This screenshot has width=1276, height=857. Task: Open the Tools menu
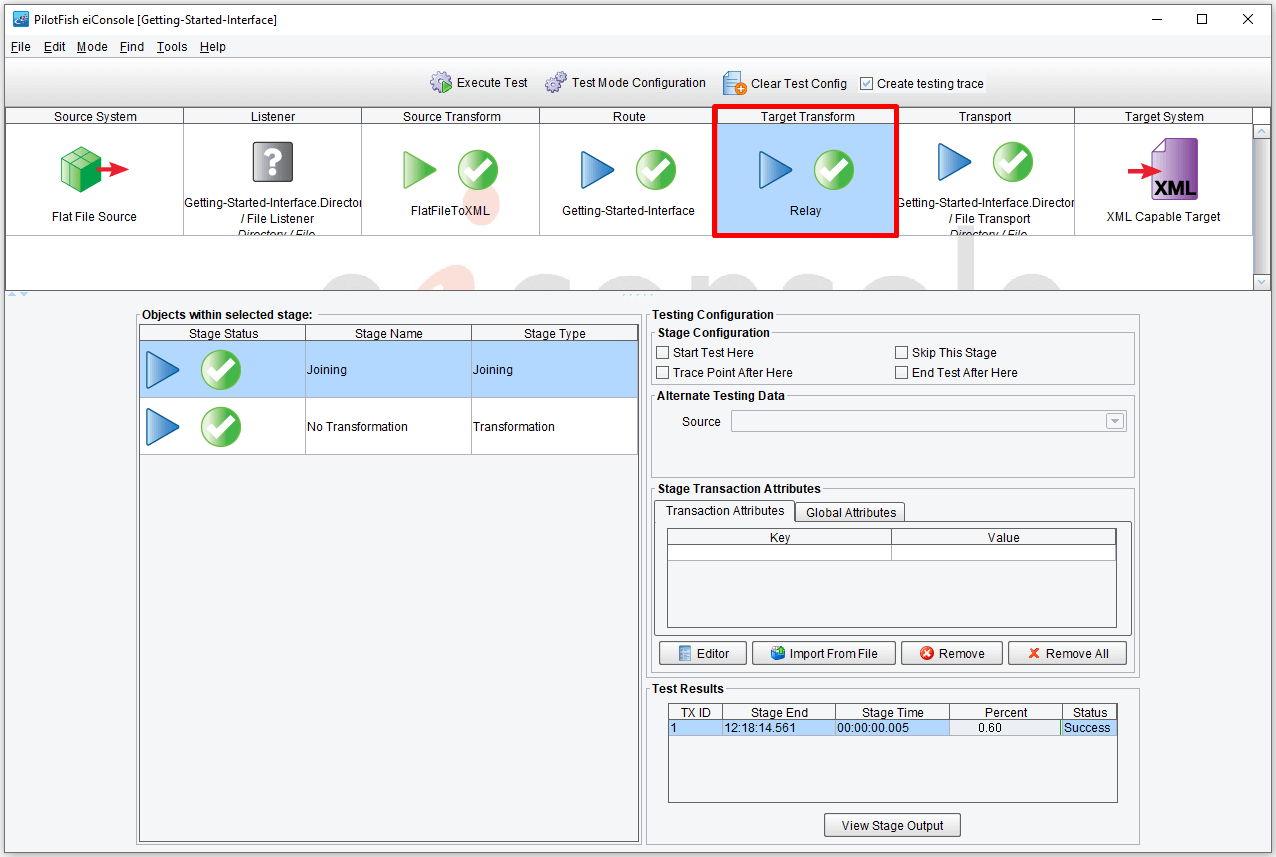(x=172, y=47)
